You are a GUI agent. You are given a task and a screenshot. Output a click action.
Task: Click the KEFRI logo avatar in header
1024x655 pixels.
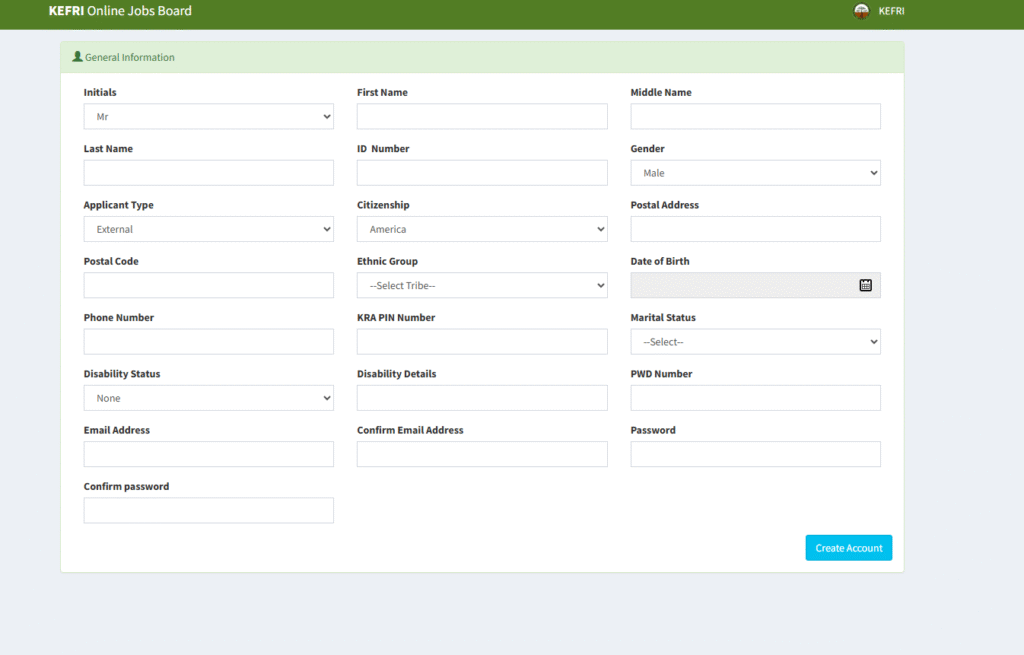point(861,11)
